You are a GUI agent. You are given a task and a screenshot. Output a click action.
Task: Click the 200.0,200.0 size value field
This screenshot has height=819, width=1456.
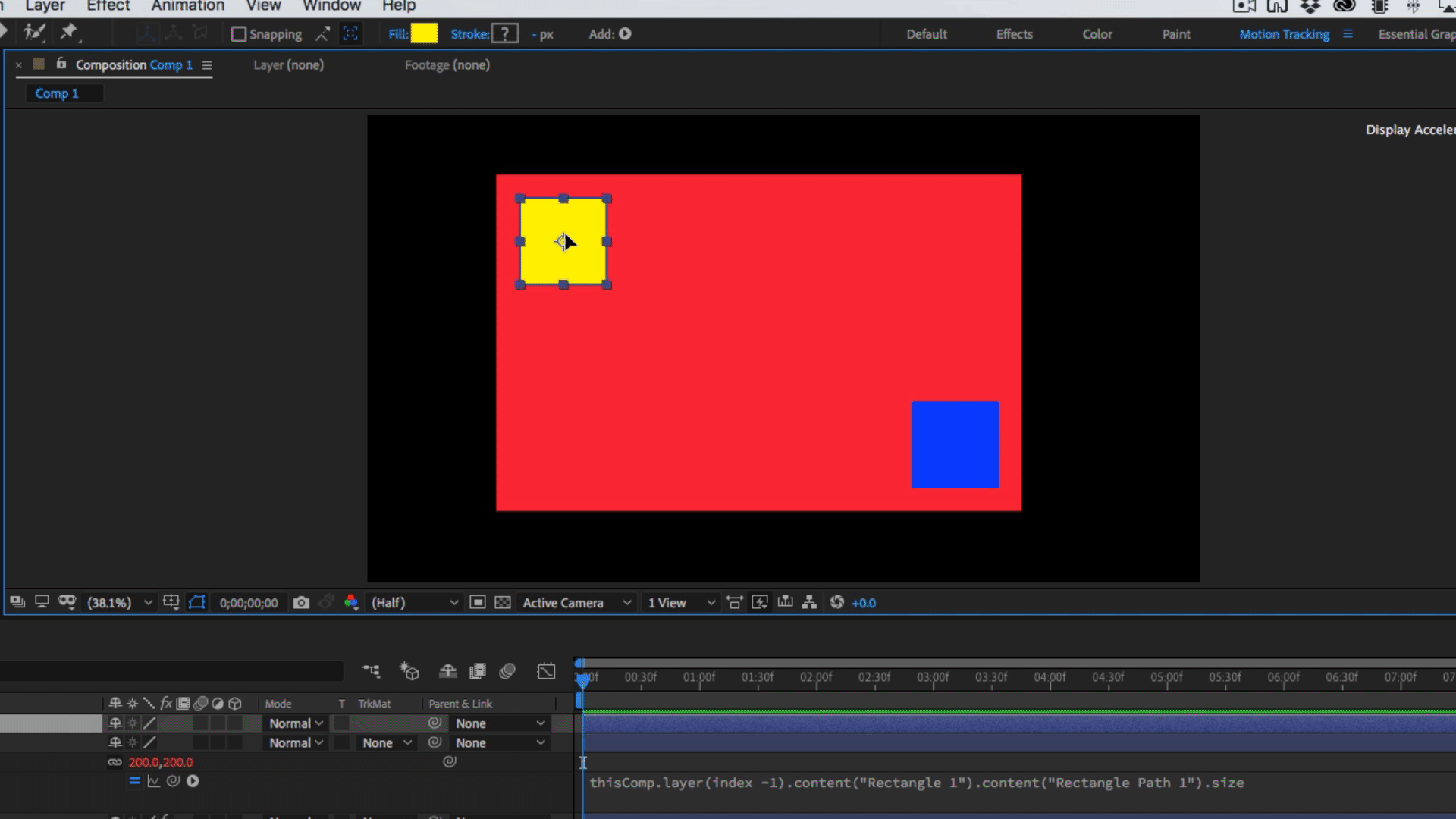[160, 762]
